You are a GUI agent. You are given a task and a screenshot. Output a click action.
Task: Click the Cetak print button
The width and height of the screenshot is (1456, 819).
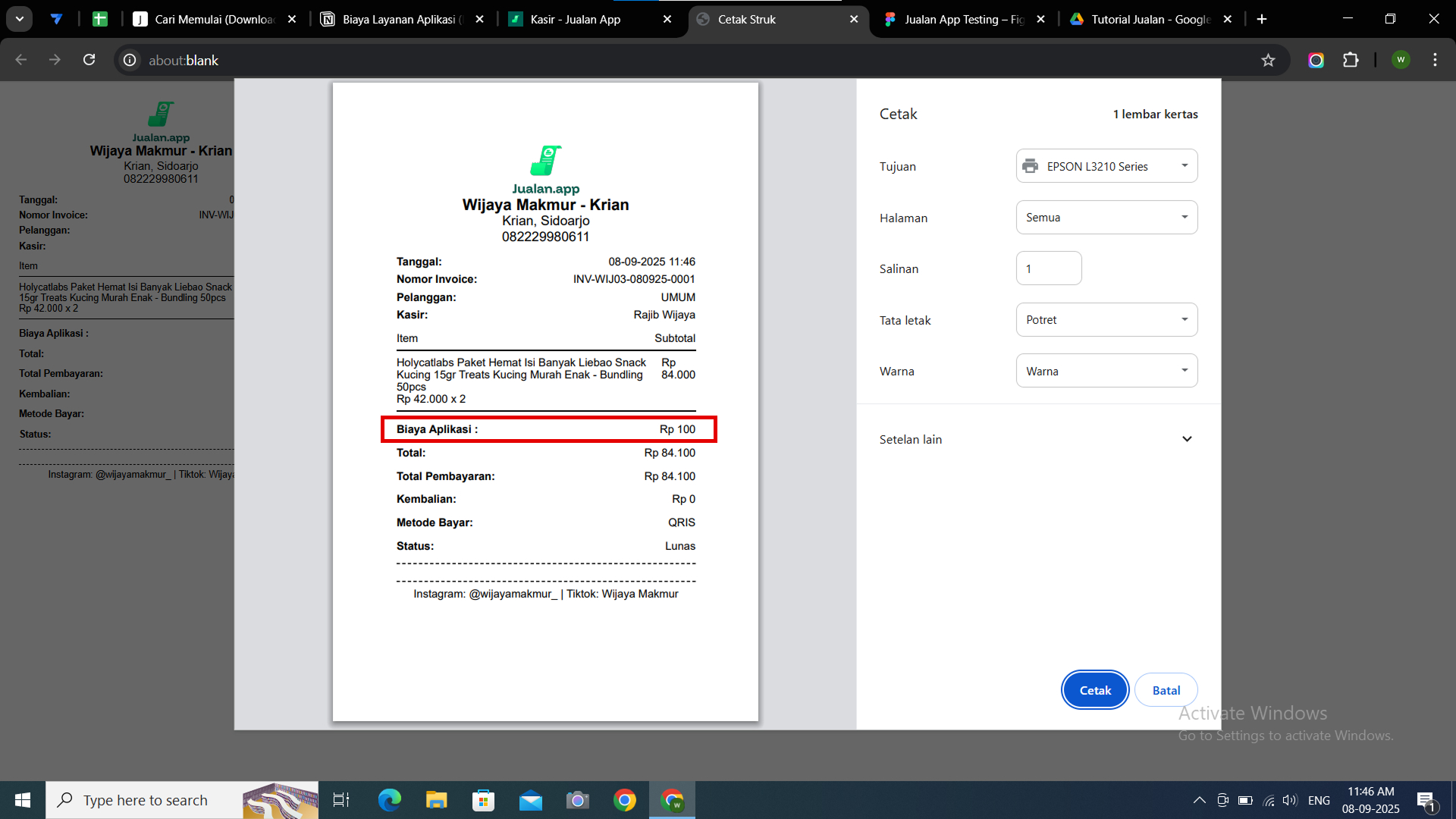pos(1094,690)
